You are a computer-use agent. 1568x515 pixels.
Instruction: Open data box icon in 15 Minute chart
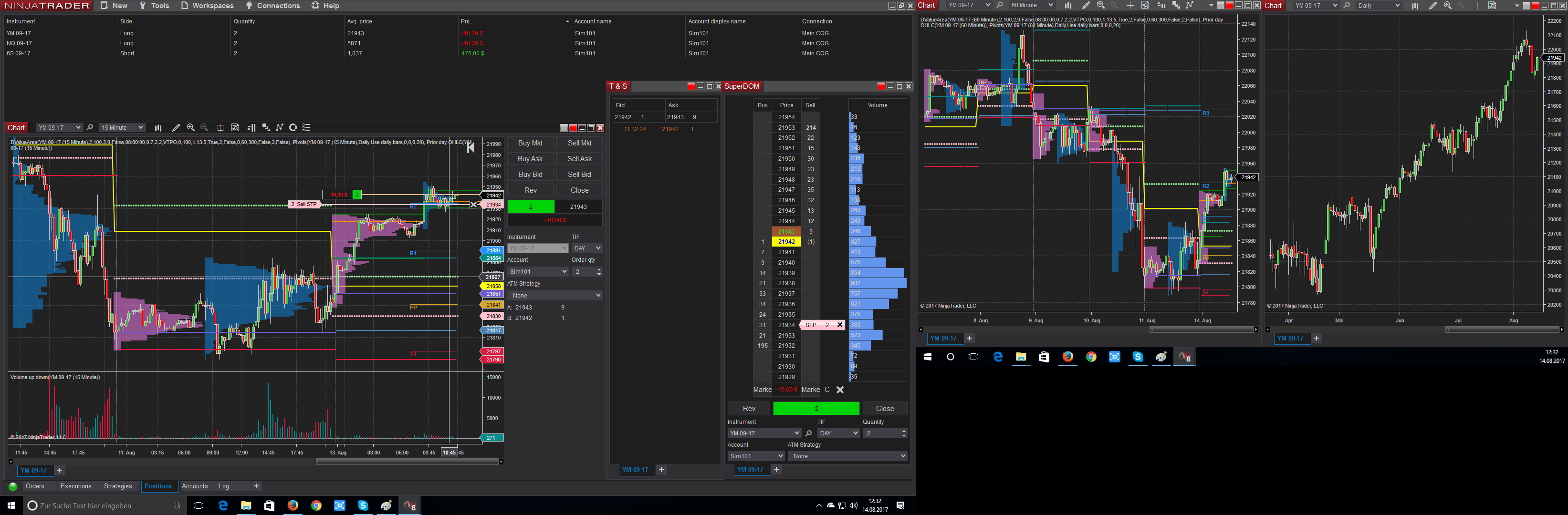235,128
